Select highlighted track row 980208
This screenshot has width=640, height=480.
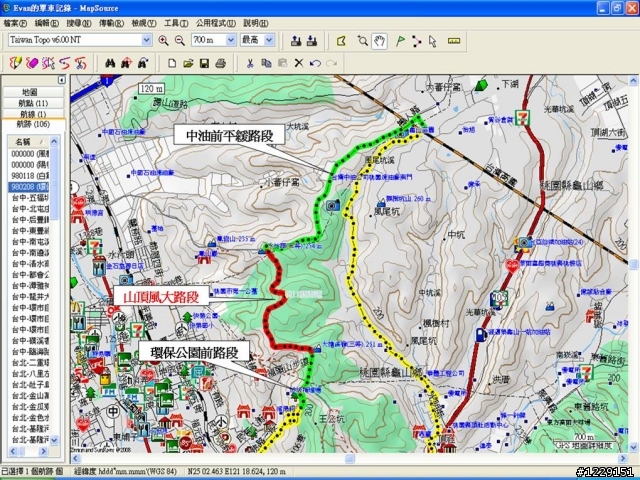(x=30, y=187)
